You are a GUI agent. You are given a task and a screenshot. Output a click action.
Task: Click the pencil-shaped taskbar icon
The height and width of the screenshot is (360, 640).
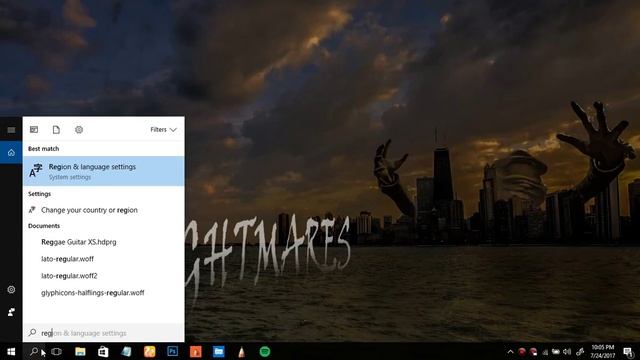click(x=242, y=351)
